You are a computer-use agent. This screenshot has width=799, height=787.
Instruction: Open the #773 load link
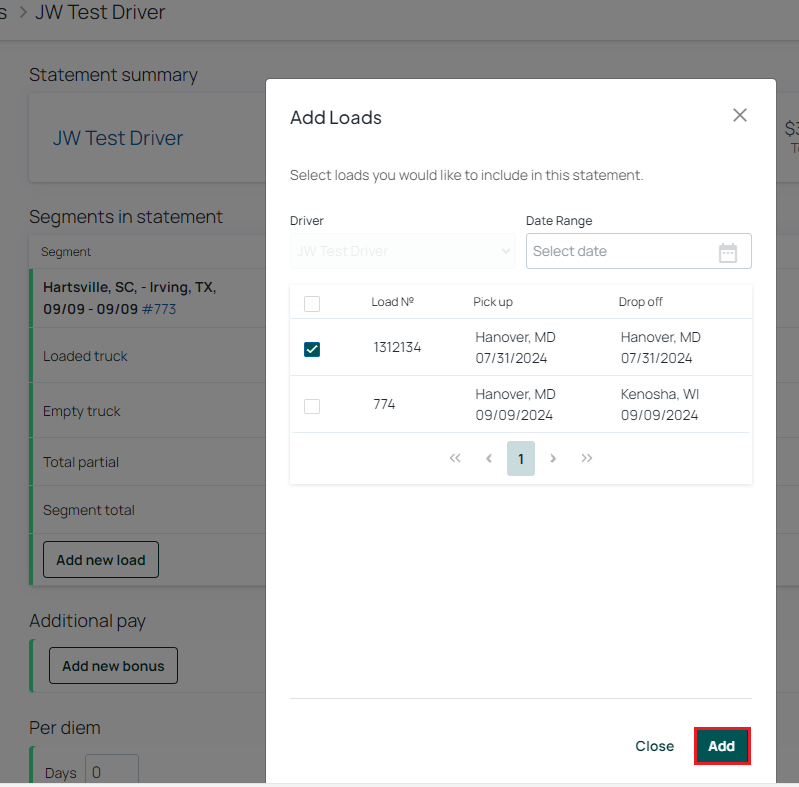click(x=159, y=309)
